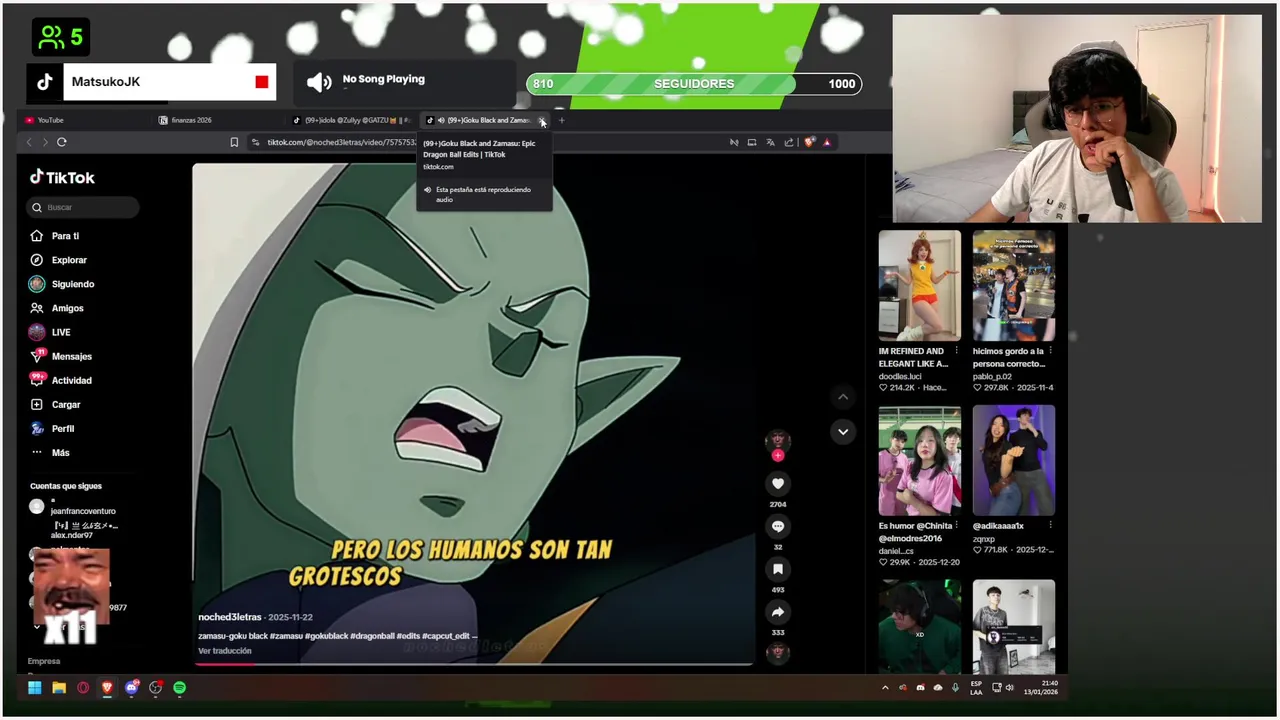Open options menu for hicimos gordo video
The height and width of the screenshot is (720, 1280).
(1050, 351)
